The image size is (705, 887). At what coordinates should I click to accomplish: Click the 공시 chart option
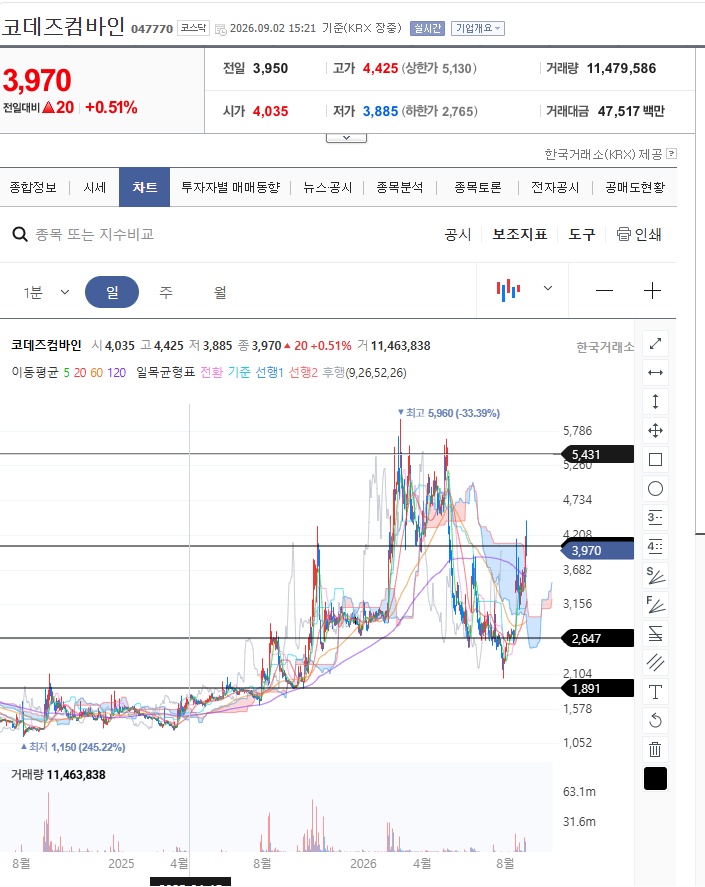(x=458, y=234)
